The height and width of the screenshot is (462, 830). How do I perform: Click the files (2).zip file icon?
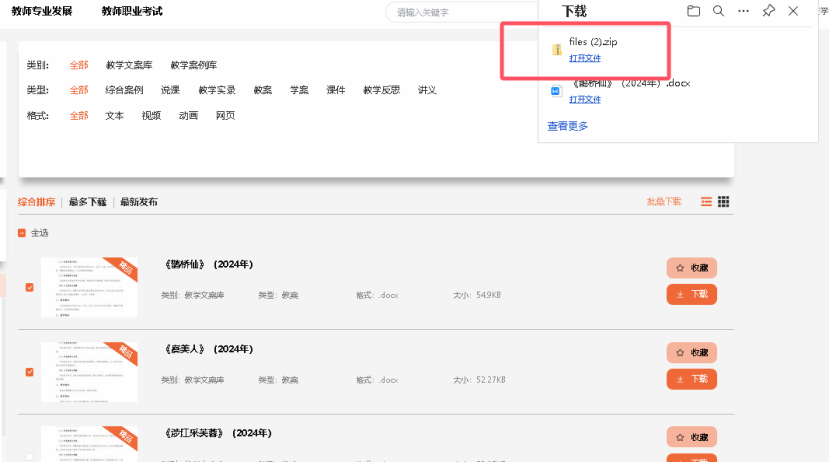pos(557,50)
